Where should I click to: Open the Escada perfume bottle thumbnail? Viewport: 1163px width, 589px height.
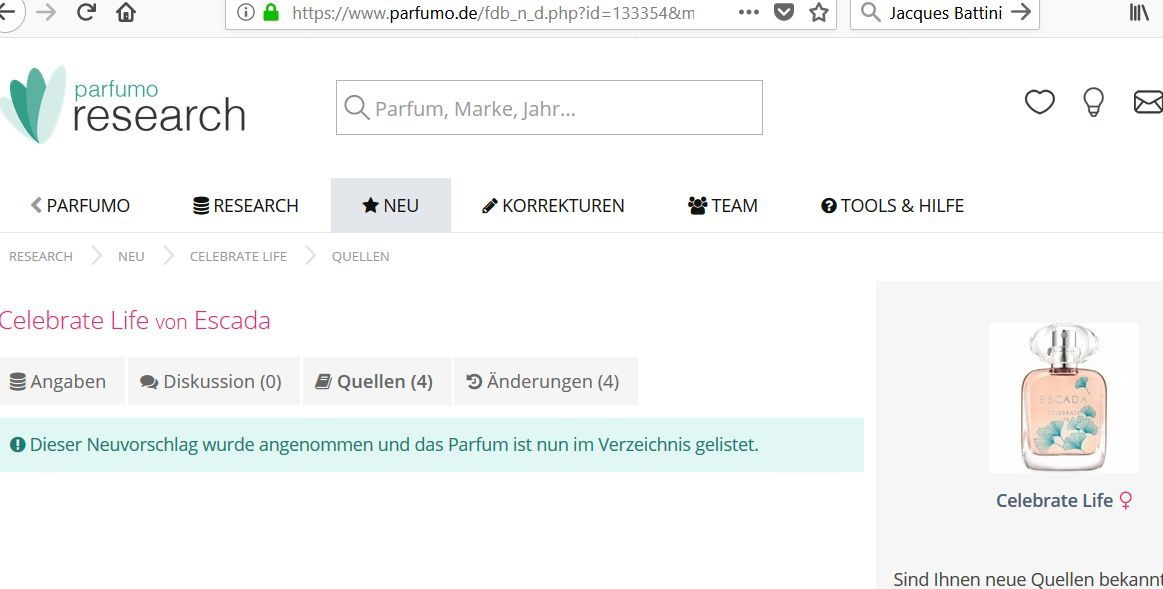(x=1064, y=398)
